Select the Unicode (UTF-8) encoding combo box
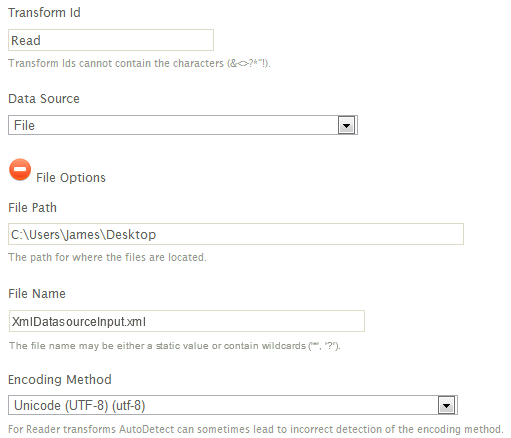 coord(233,405)
